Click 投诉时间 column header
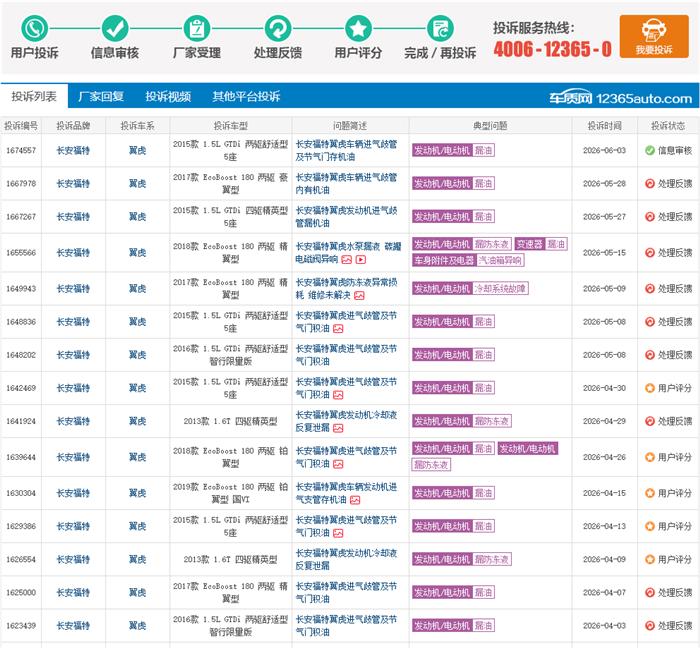 pyautogui.click(x=604, y=126)
